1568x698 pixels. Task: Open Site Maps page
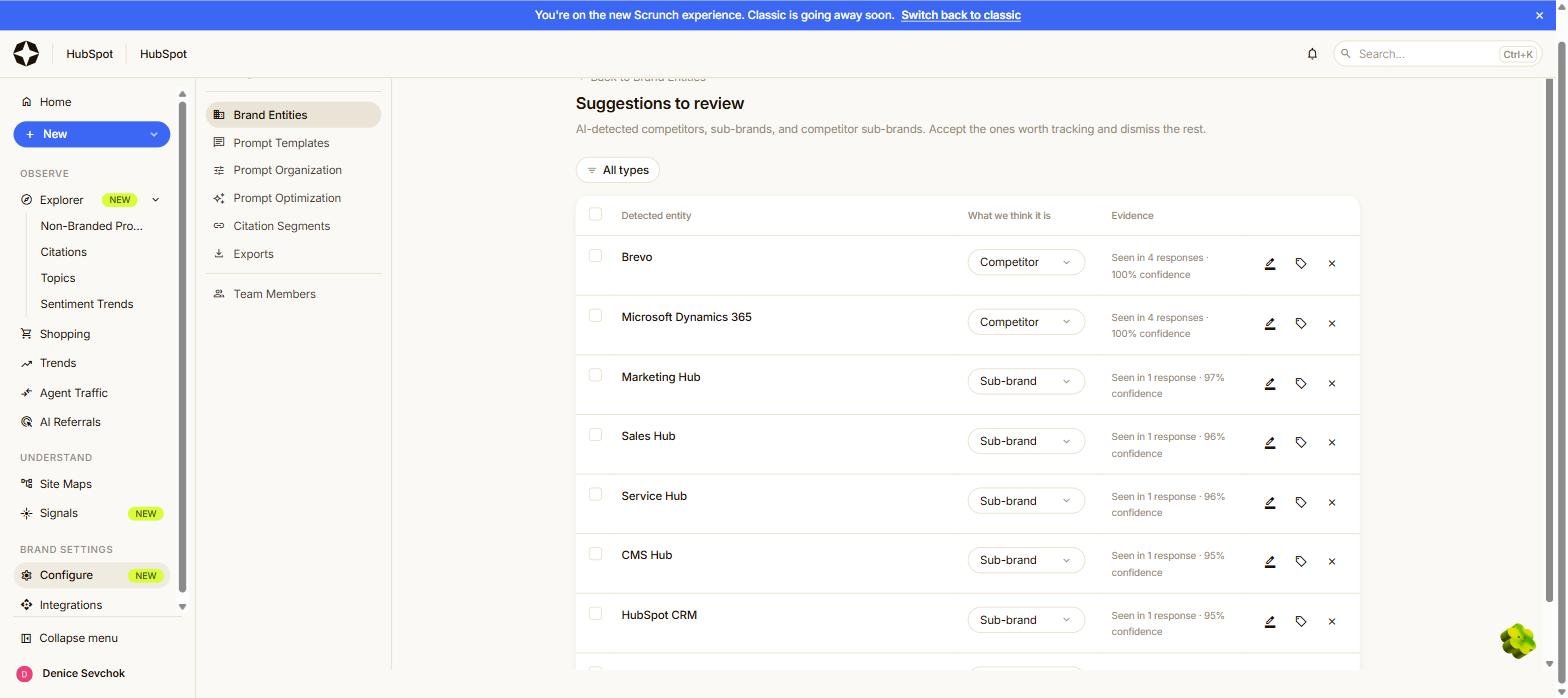point(92,484)
